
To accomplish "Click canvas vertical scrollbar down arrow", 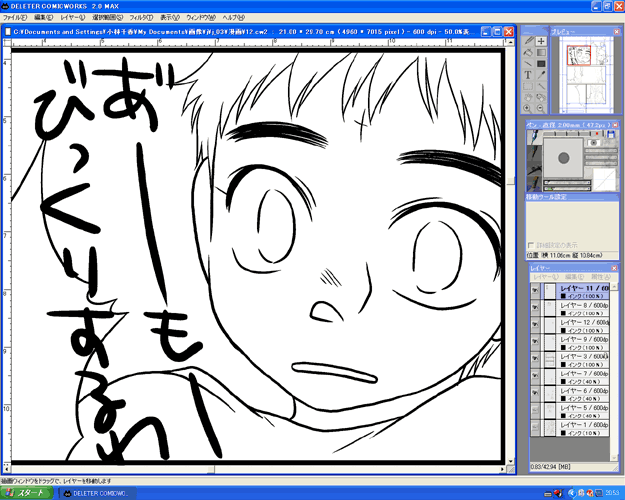I will [x=511, y=462].
